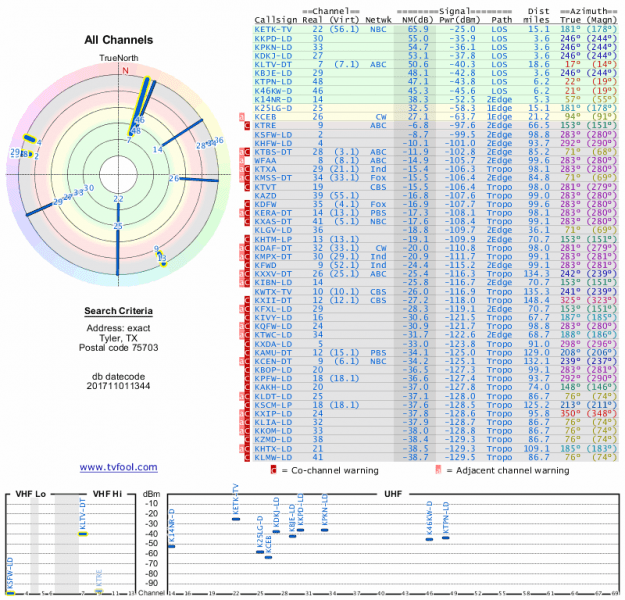
Task: Click the Pwr(dBm) column header
Action: (460, 20)
